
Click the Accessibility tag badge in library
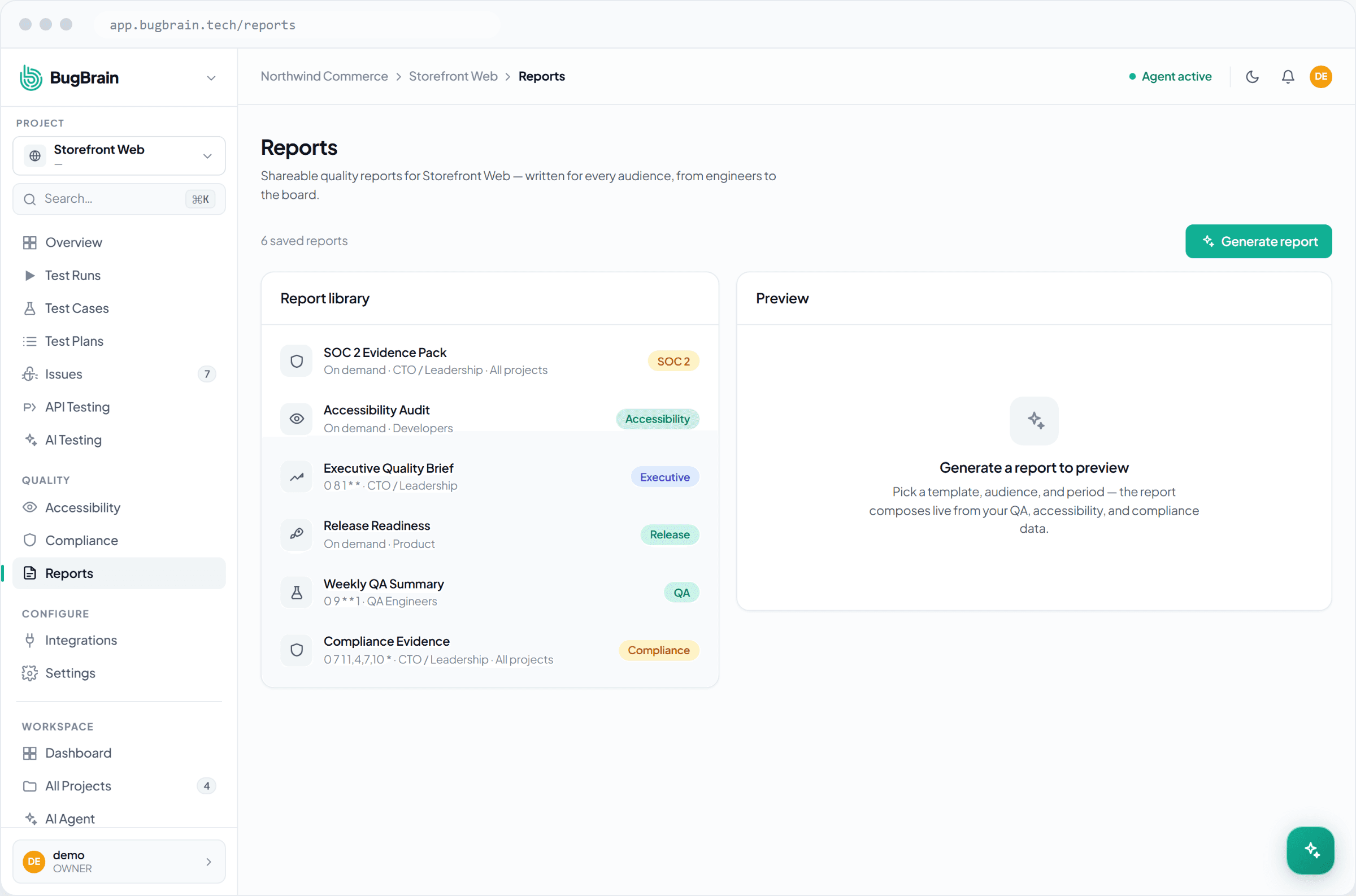tap(657, 419)
